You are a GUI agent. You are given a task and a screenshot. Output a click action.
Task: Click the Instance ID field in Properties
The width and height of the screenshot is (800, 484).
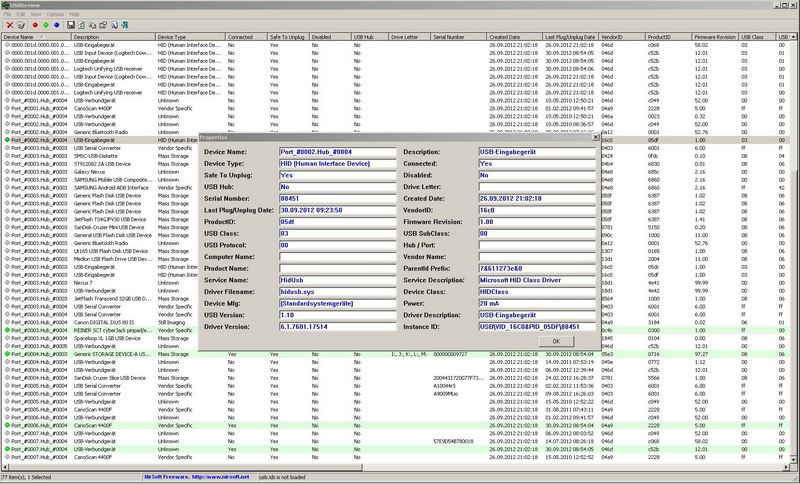coord(537,326)
